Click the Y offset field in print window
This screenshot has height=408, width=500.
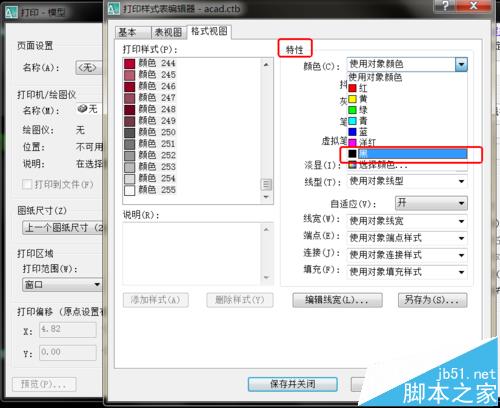(68, 352)
